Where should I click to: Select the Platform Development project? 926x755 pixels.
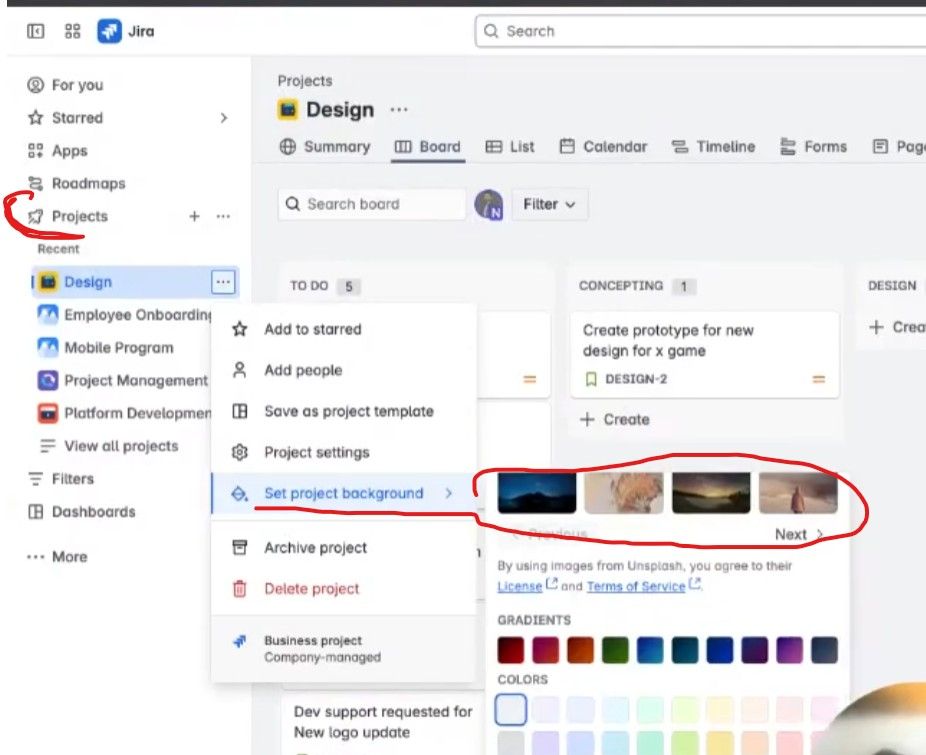click(x=124, y=413)
